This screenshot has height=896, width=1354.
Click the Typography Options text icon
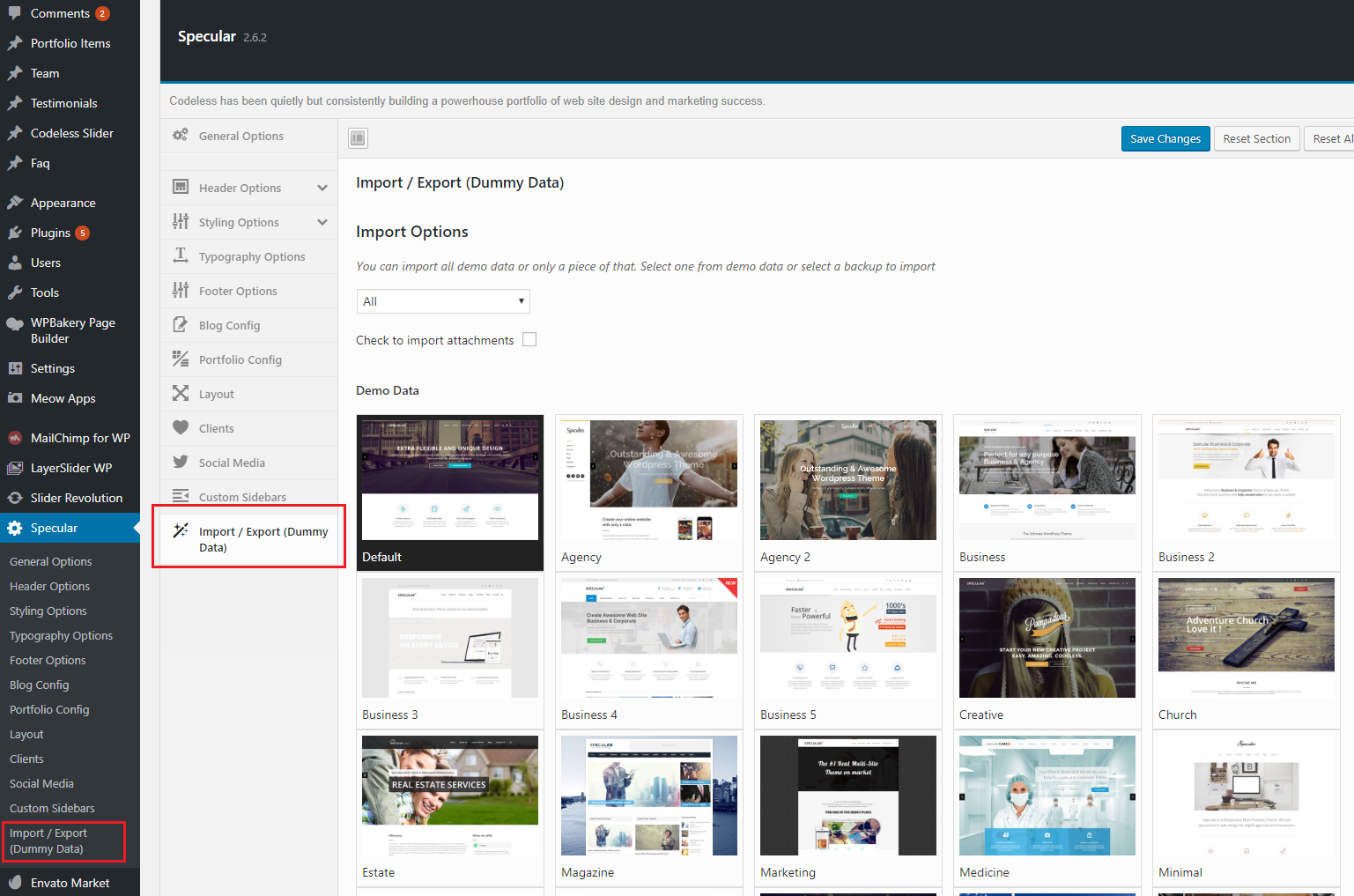(181, 255)
